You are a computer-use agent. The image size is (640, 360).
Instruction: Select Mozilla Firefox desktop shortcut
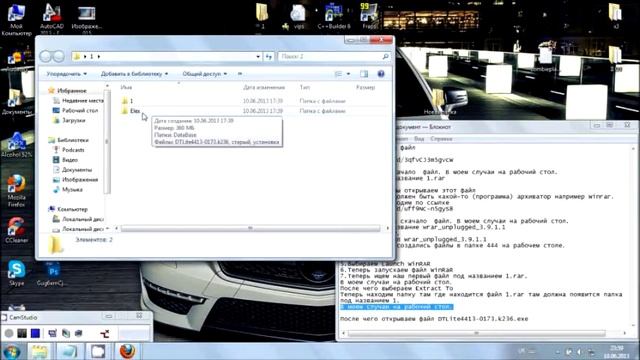click(x=16, y=191)
